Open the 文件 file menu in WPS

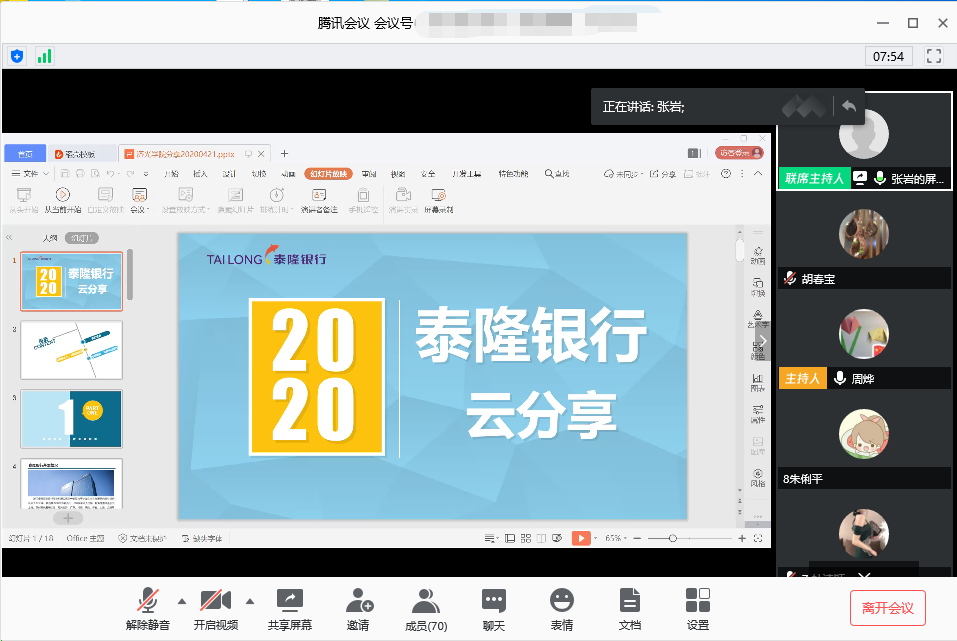30,174
